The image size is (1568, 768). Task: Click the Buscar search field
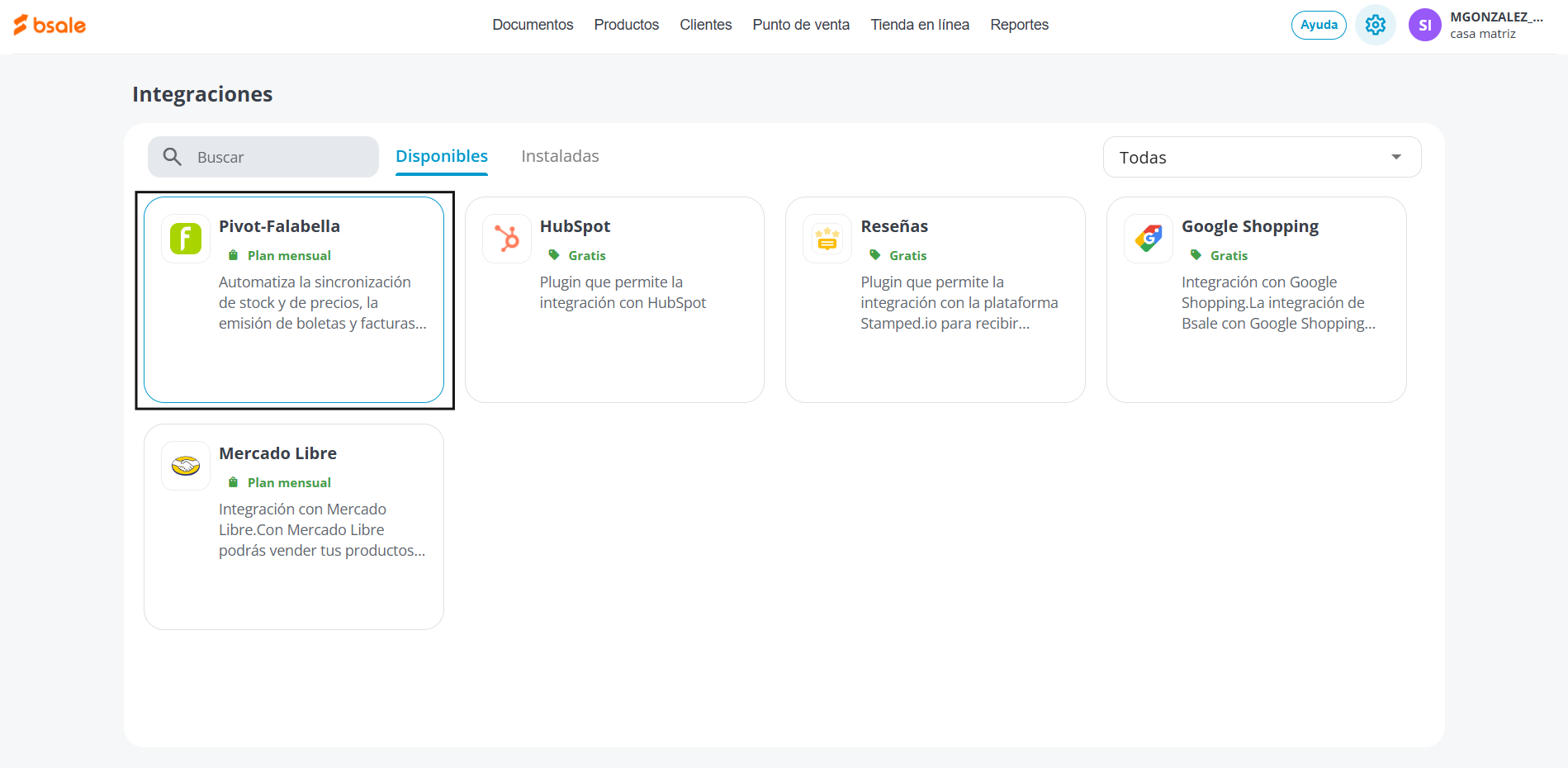pos(263,157)
